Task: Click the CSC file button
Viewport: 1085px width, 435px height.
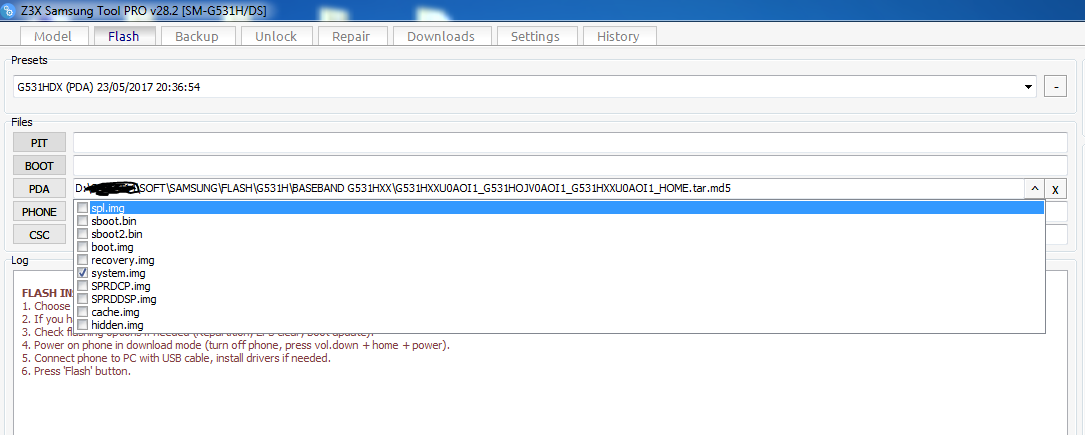Action: click(39, 235)
